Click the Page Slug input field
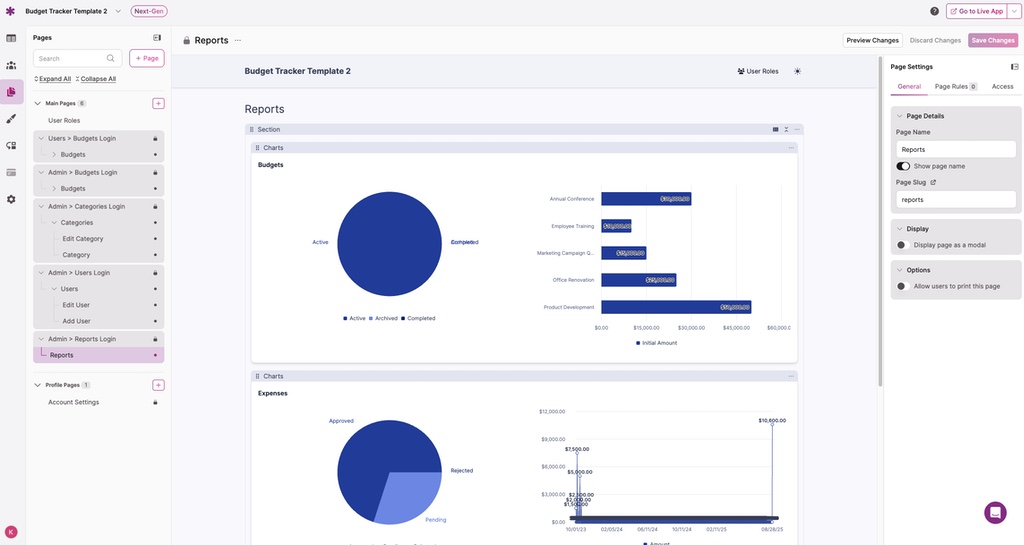 coord(955,200)
